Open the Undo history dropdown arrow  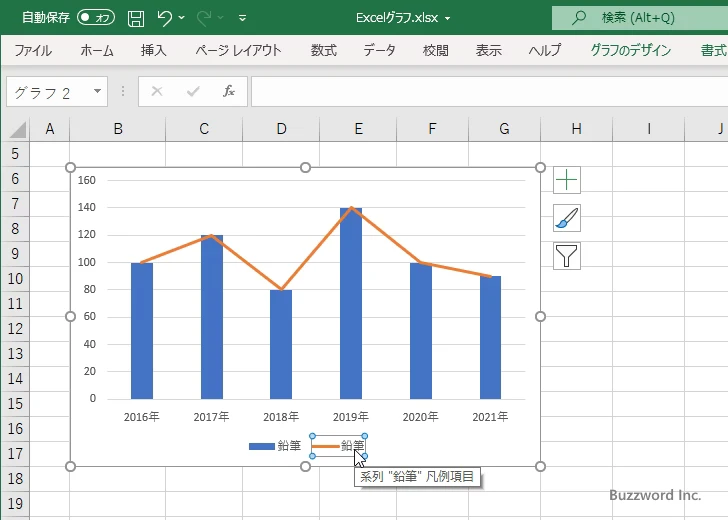182,18
